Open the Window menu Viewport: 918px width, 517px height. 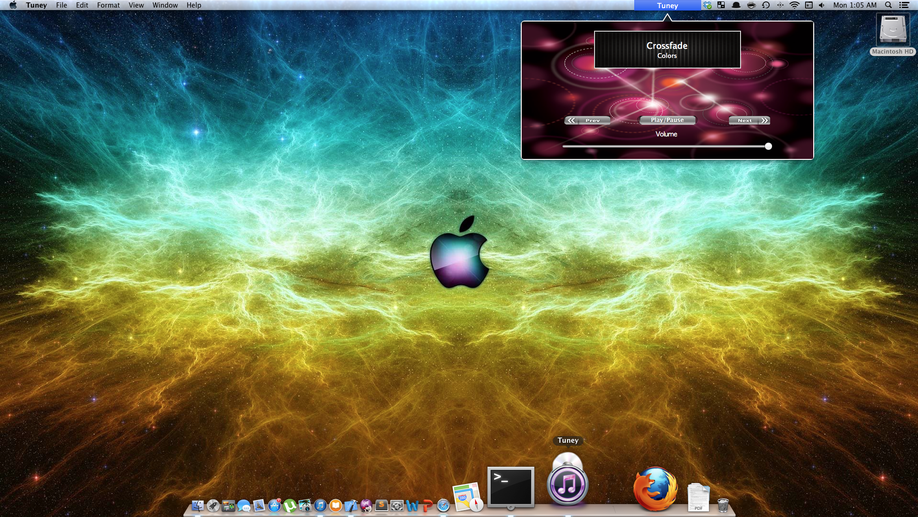pos(165,5)
